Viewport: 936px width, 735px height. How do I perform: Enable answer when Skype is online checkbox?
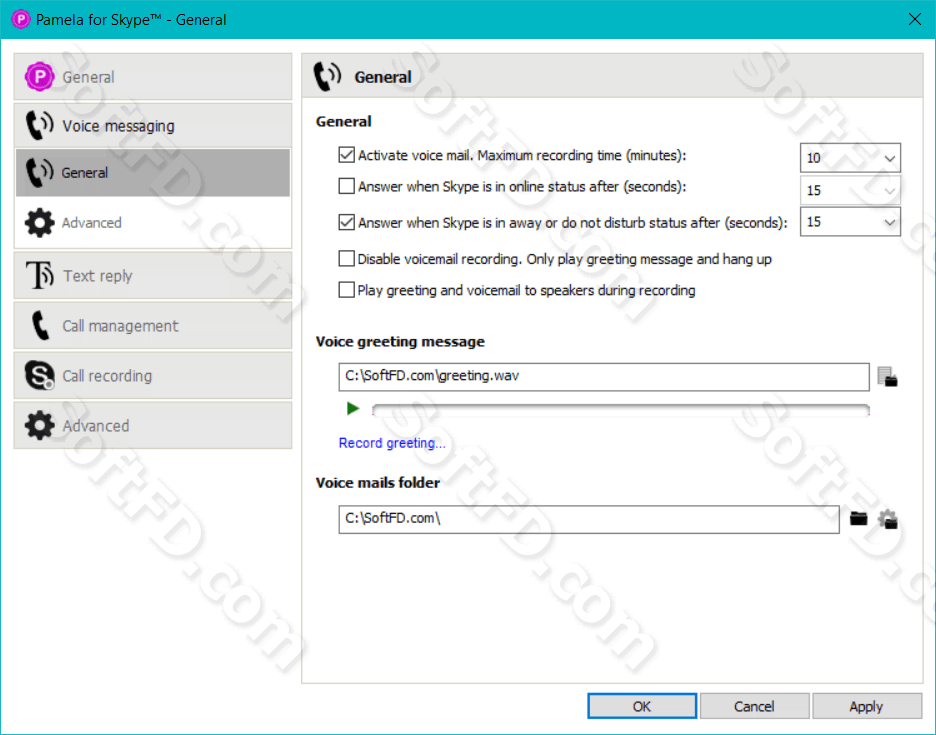tap(346, 186)
